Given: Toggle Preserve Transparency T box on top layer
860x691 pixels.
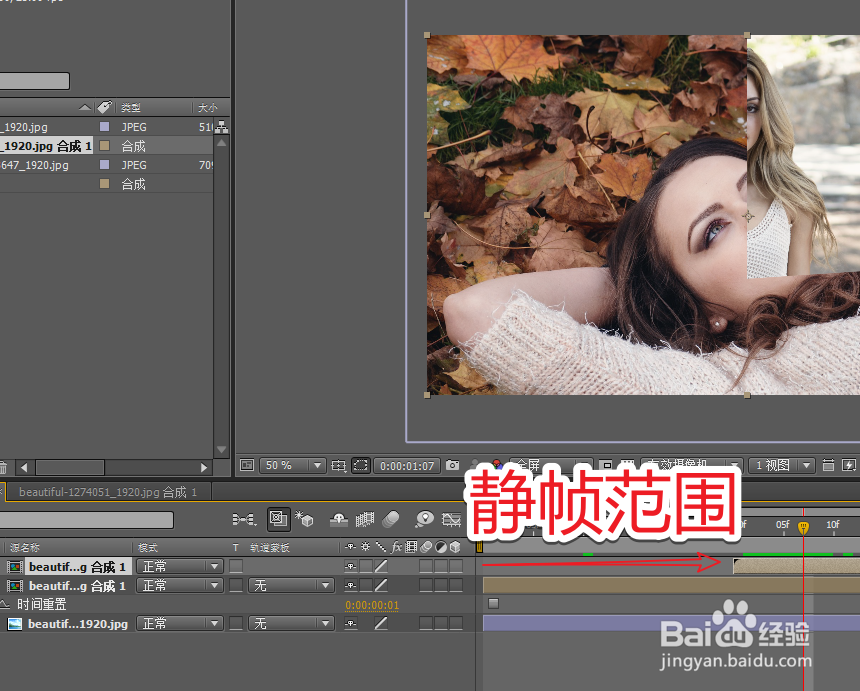Looking at the screenshot, I should [236, 566].
